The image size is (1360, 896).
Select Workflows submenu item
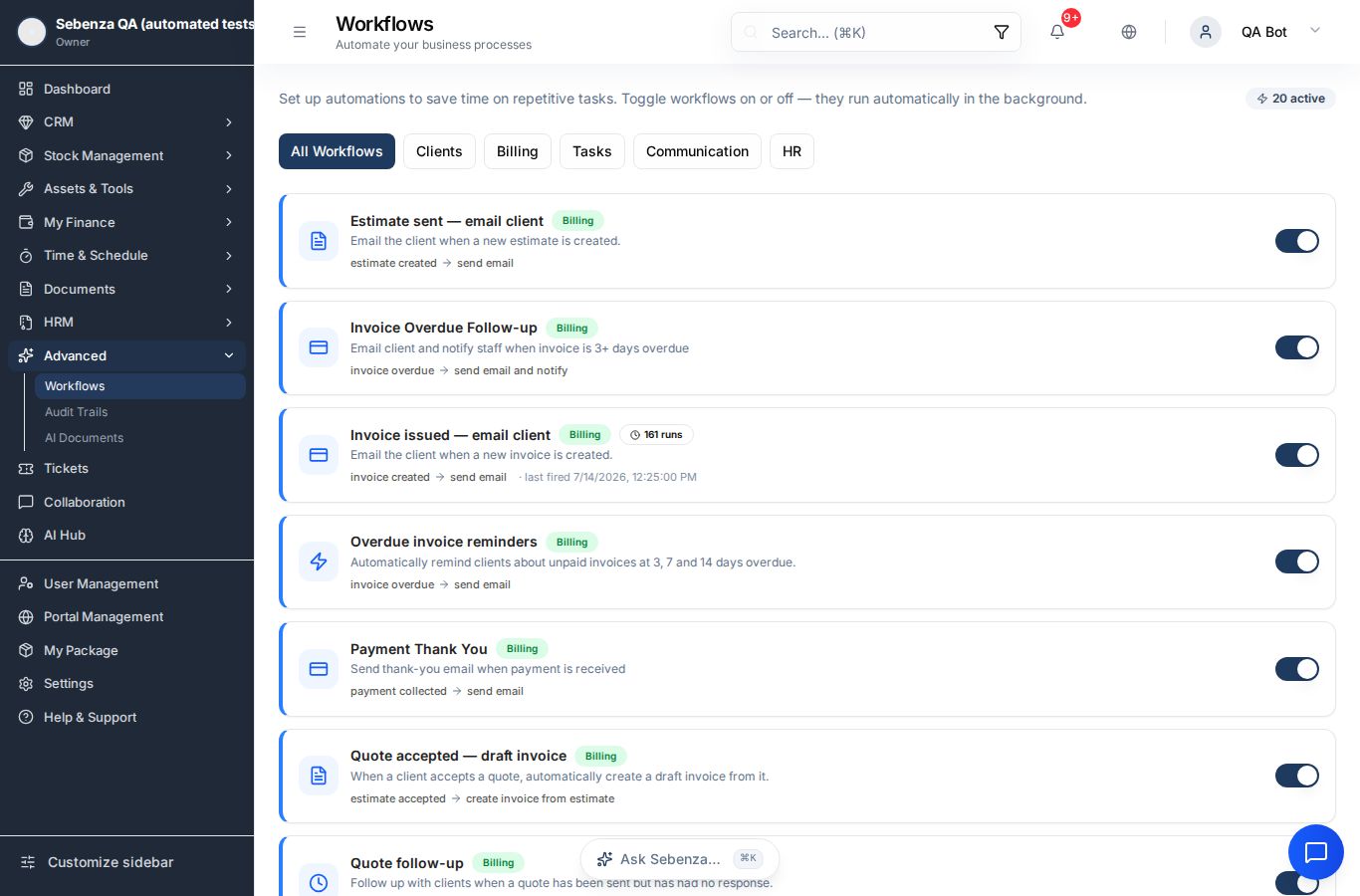coord(140,386)
